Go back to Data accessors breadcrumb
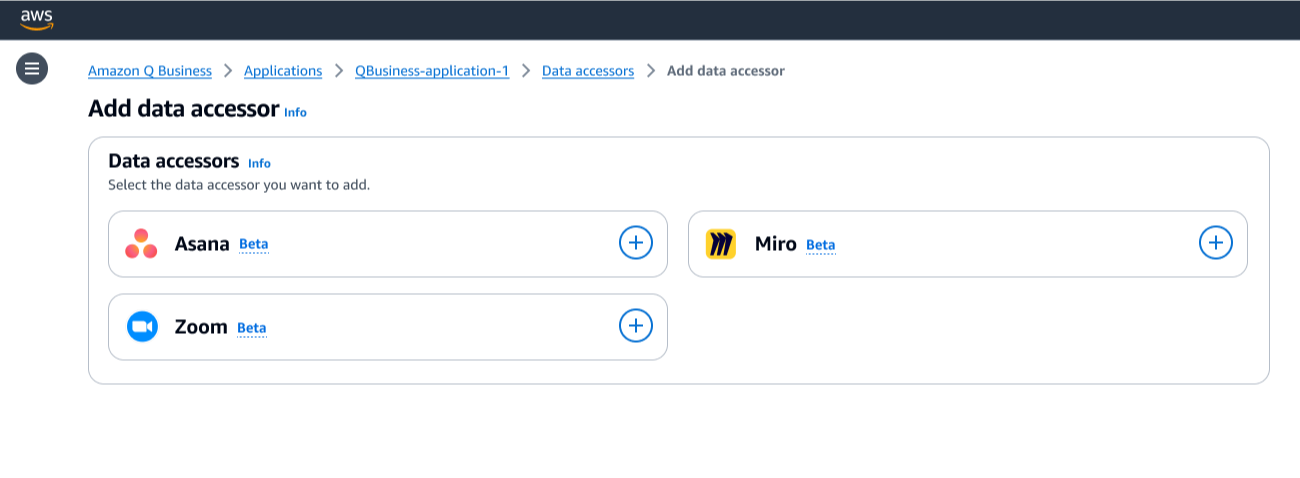This screenshot has height=478, width=1300. 588,71
